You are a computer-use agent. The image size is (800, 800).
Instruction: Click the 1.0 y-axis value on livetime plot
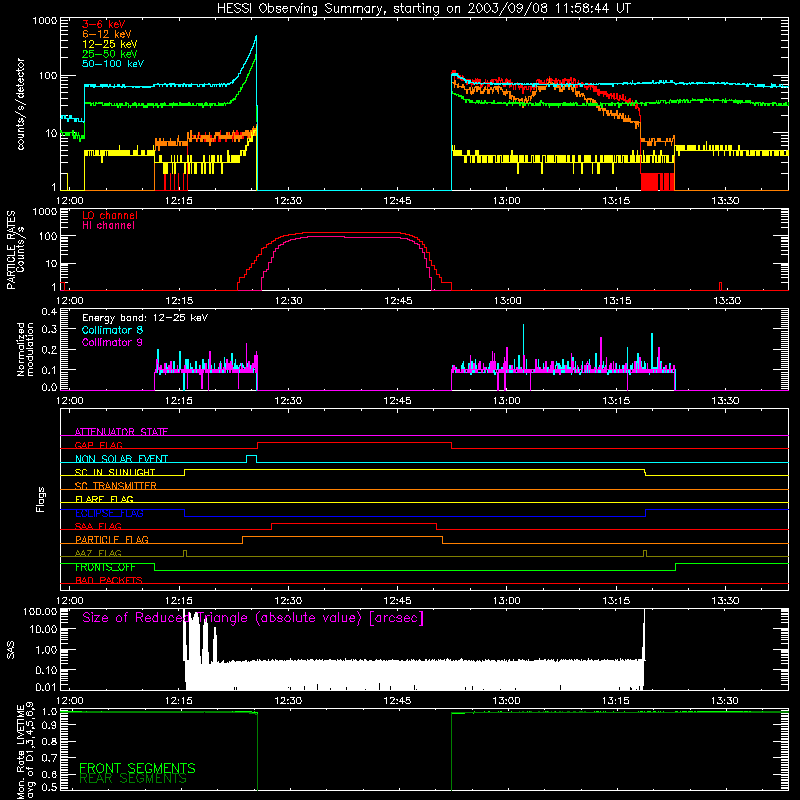click(x=49, y=711)
